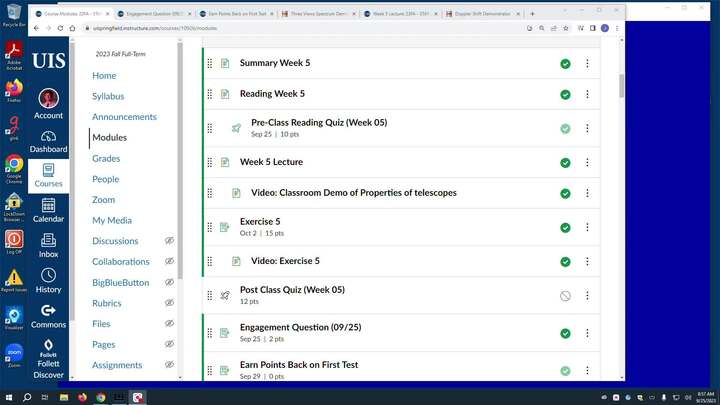Click the Account profile avatar
This screenshot has height=405, width=720.
click(x=48, y=100)
